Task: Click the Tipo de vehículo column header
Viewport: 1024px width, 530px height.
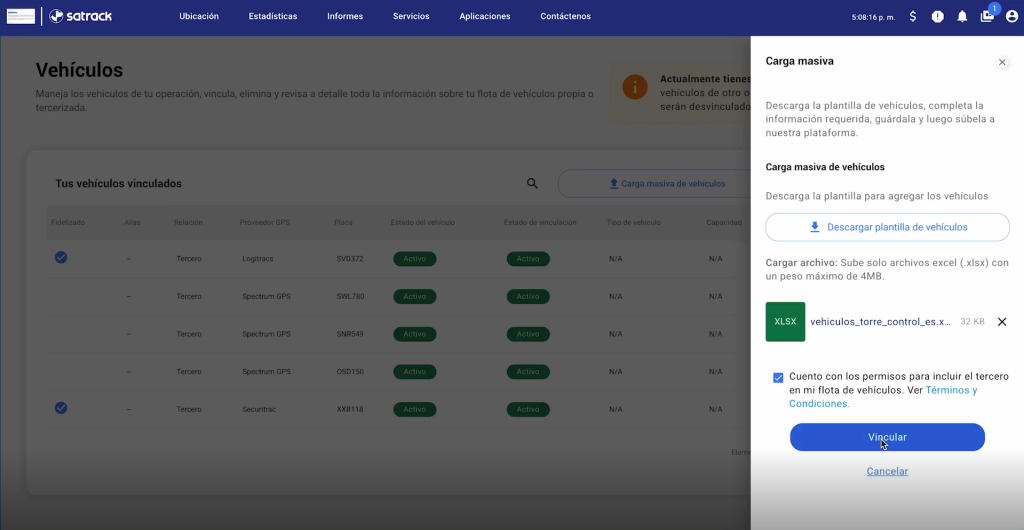Action: coord(633,223)
